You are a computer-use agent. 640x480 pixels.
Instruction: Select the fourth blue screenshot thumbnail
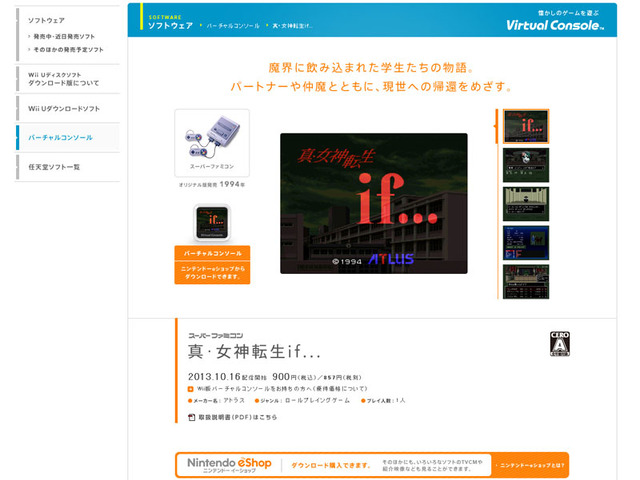point(525,242)
